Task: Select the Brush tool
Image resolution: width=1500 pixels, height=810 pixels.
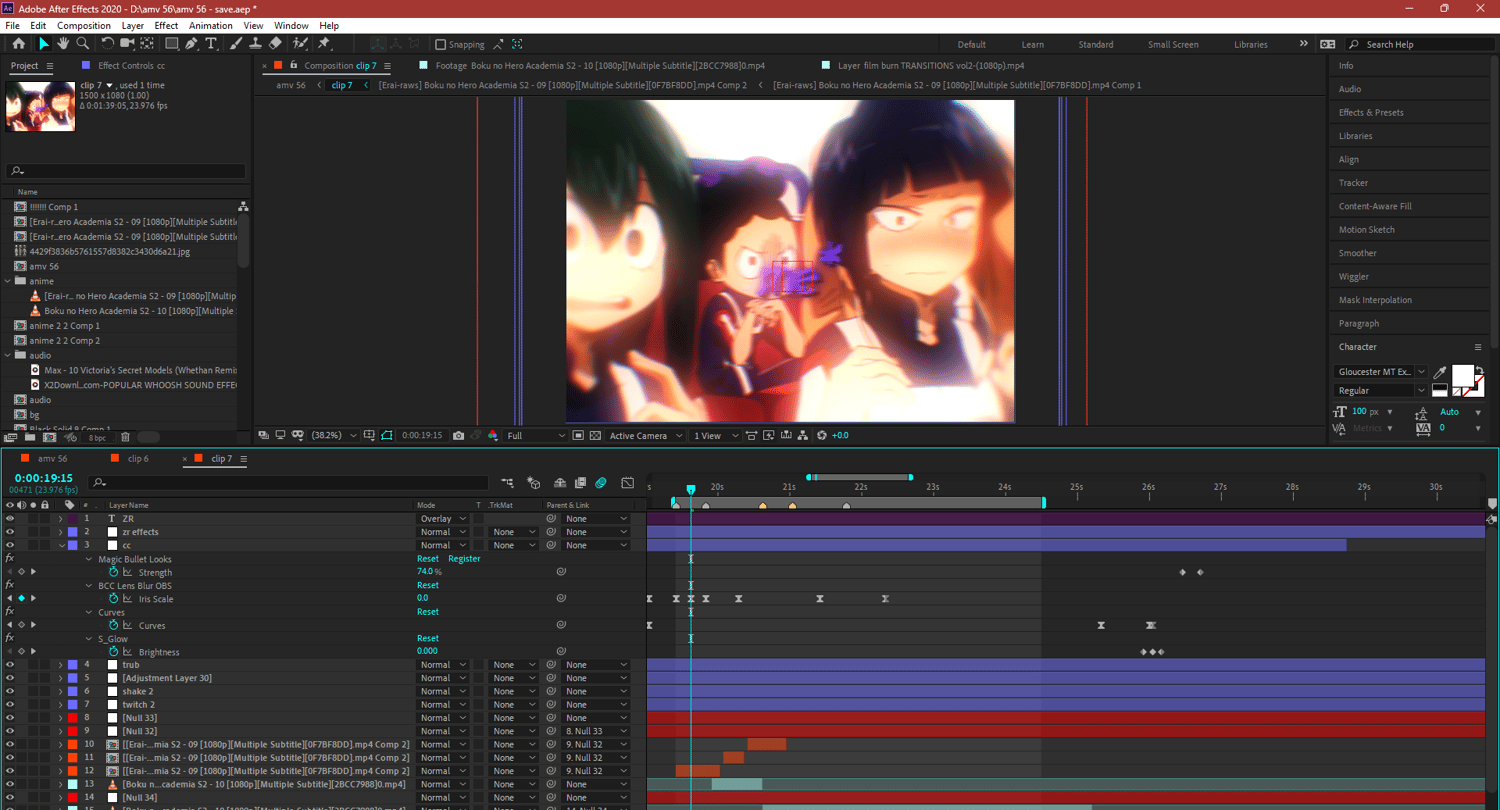Action: click(236, 44)
